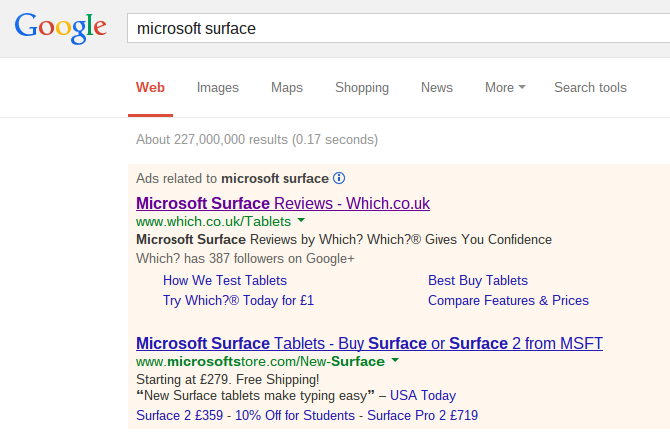Click the www.microsoftstore.com/New-Surface URL text
Screen dimensions: 670x438
click(x=260, y=362)
